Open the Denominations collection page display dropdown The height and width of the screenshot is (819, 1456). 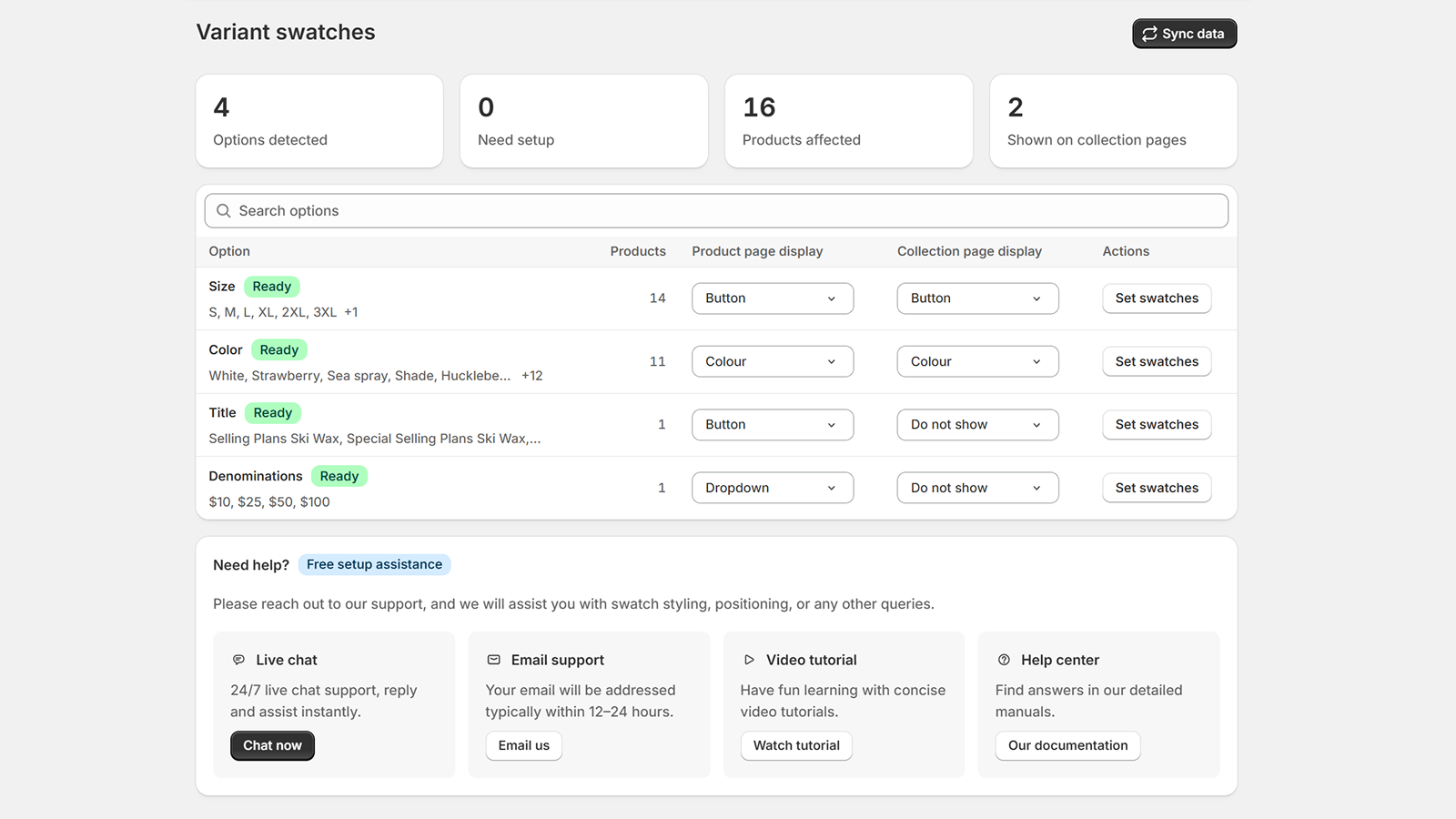click(978, 488)
